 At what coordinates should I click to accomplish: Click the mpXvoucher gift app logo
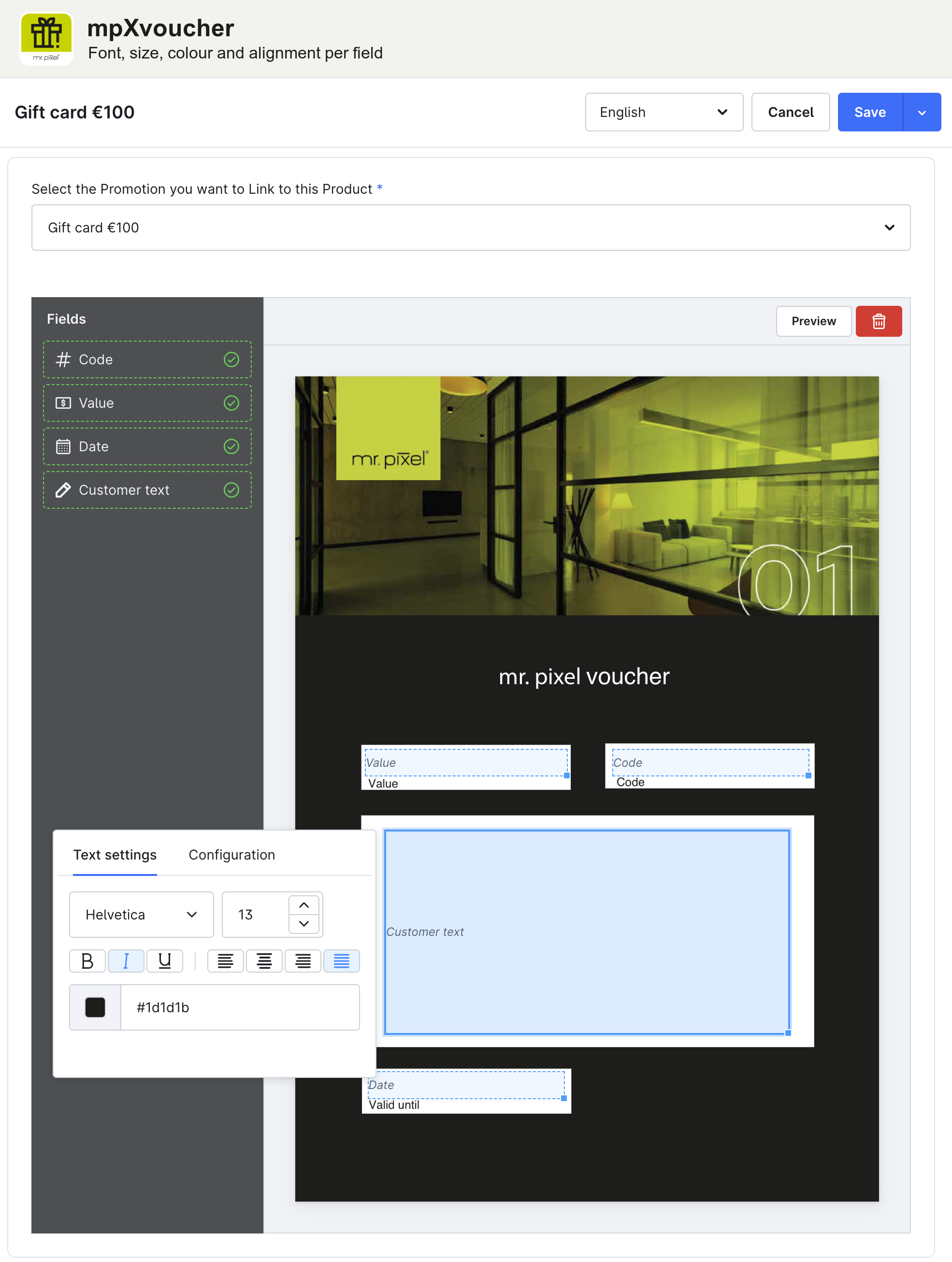click(46, 39)
